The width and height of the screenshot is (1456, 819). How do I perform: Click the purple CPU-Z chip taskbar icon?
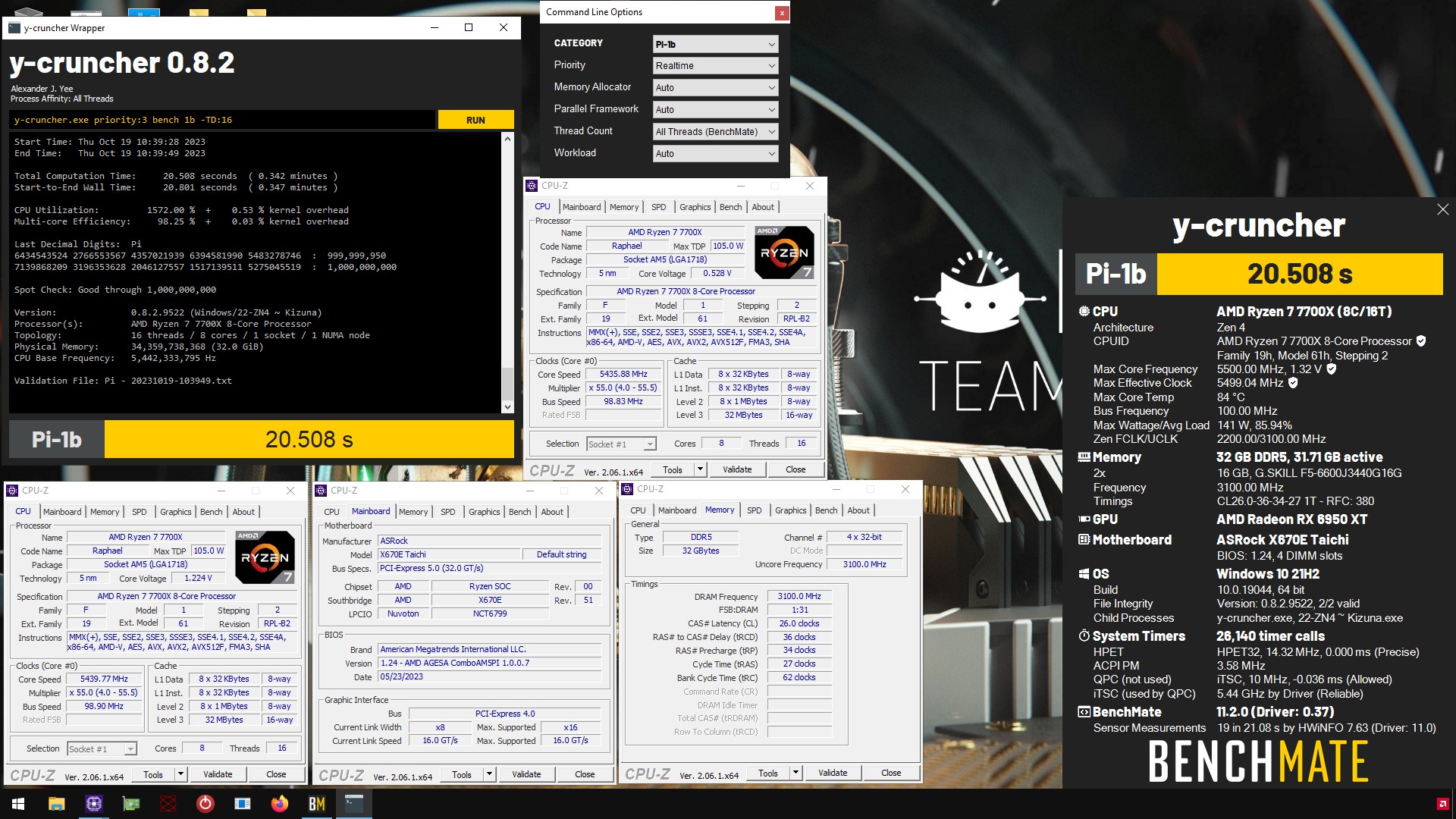pos(93,804)
